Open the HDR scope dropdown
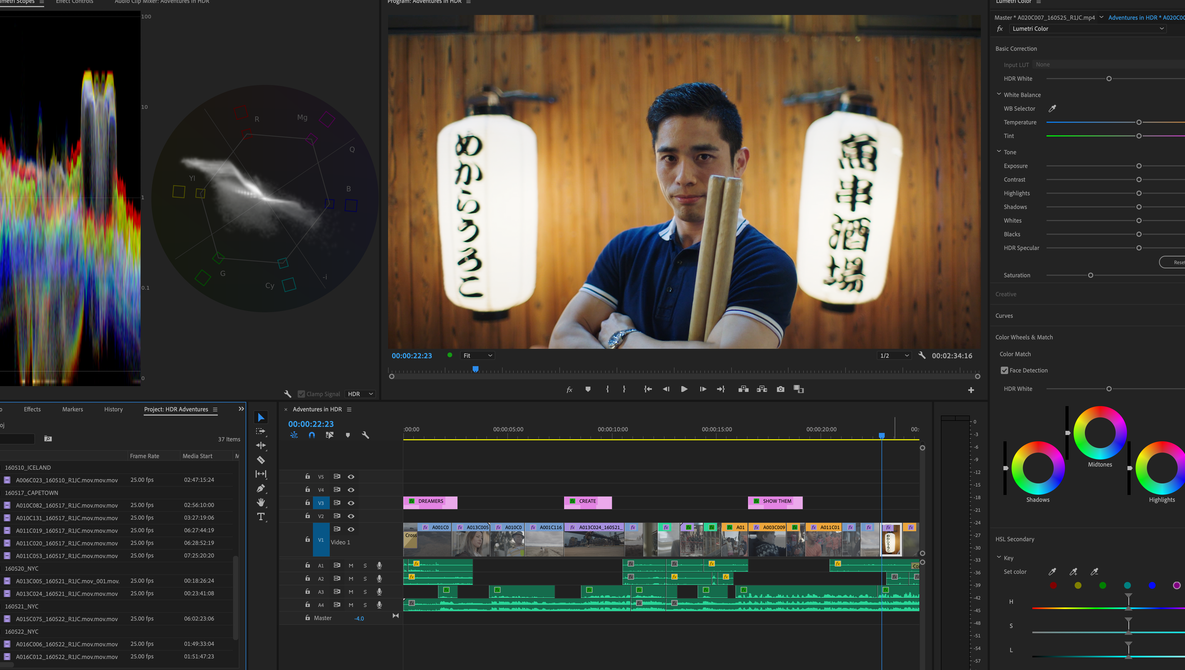1185x670 pixels. [360, 394]
